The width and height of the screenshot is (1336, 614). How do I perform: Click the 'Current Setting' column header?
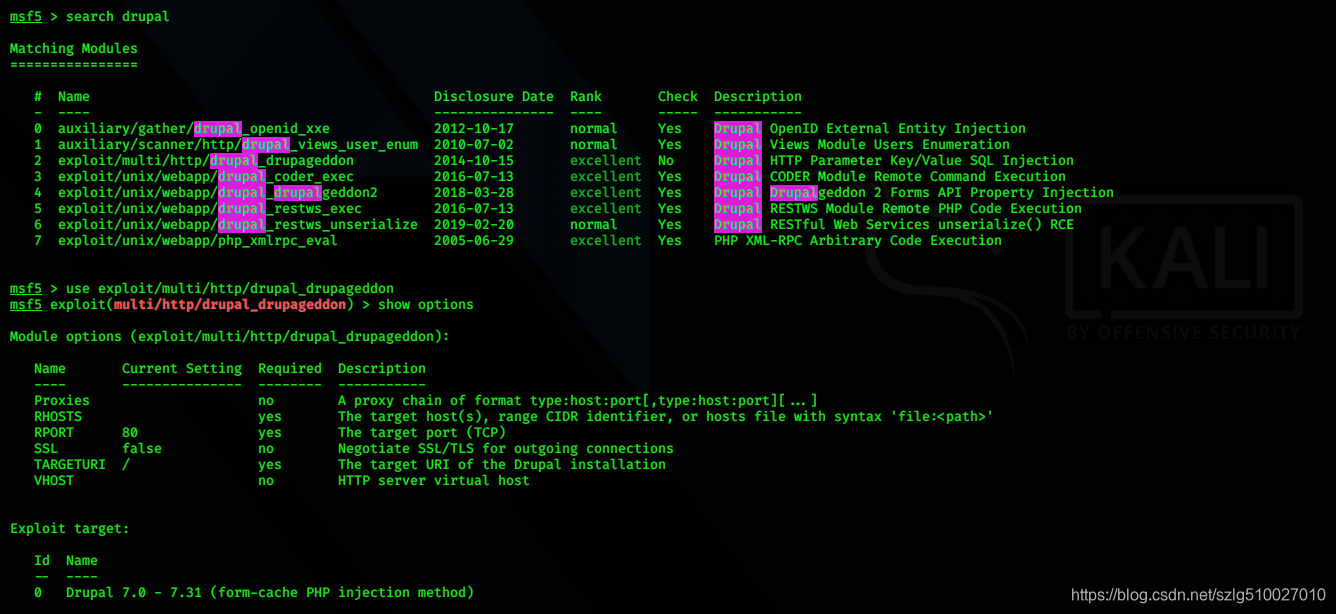coord(182,369)
